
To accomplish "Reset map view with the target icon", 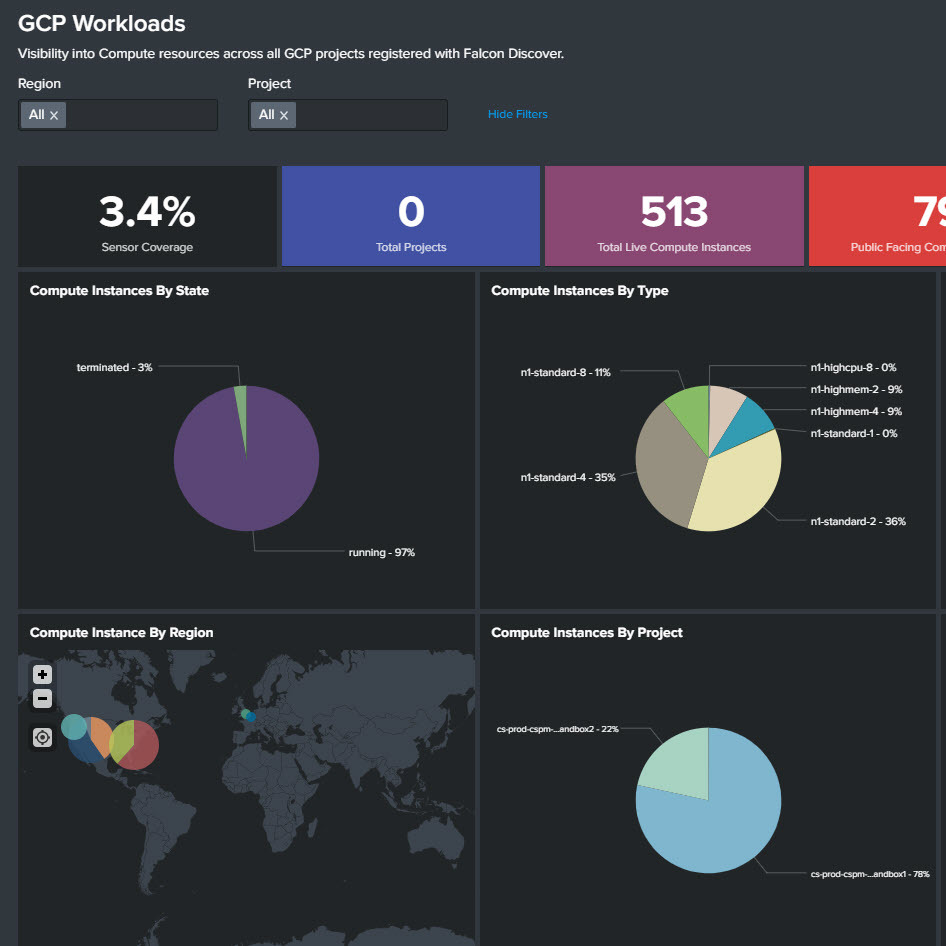I will 43,737.
